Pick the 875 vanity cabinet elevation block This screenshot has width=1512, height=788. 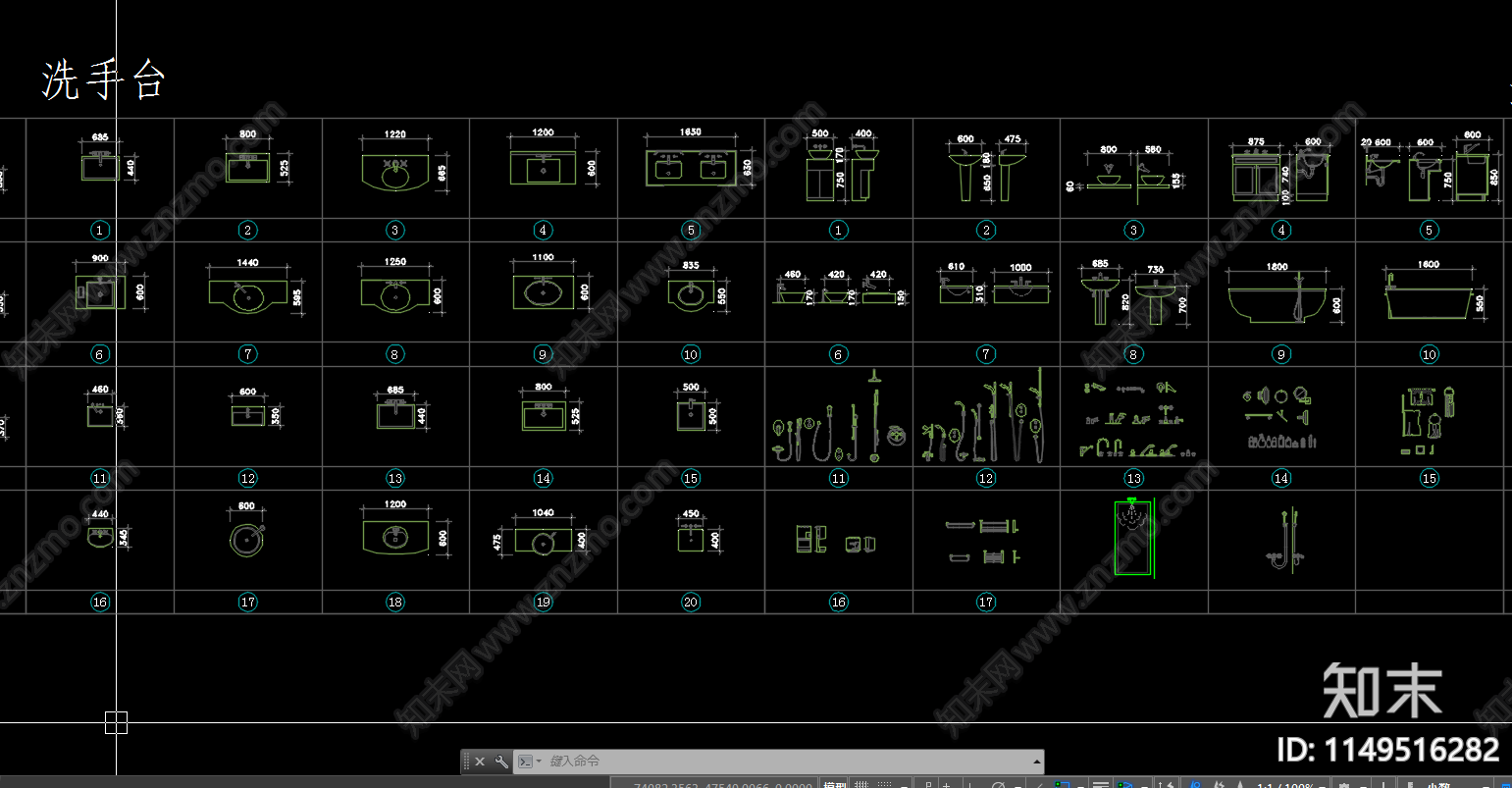click(1257, 176)
